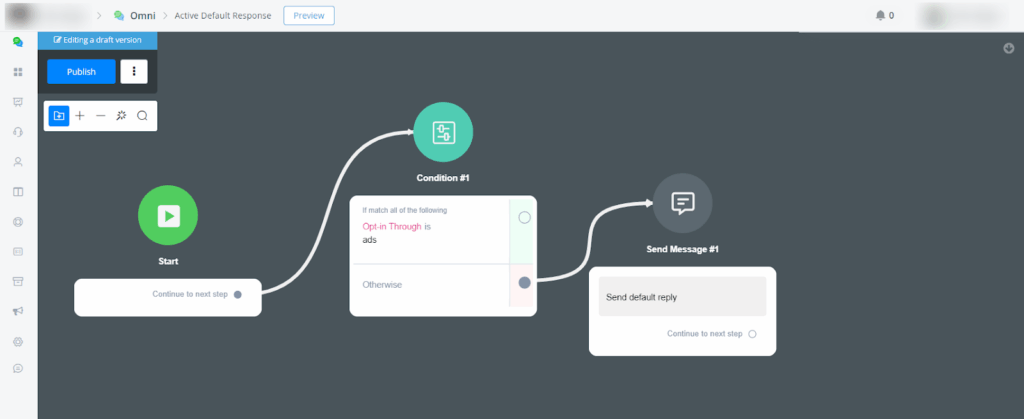Click the zoom out minus icon
1024x419 pixels.
pos(100,116)
